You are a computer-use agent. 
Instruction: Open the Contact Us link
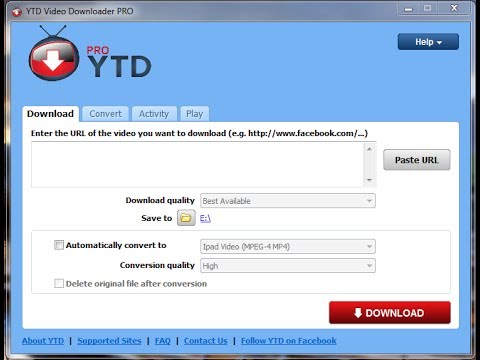click(206, 341)
